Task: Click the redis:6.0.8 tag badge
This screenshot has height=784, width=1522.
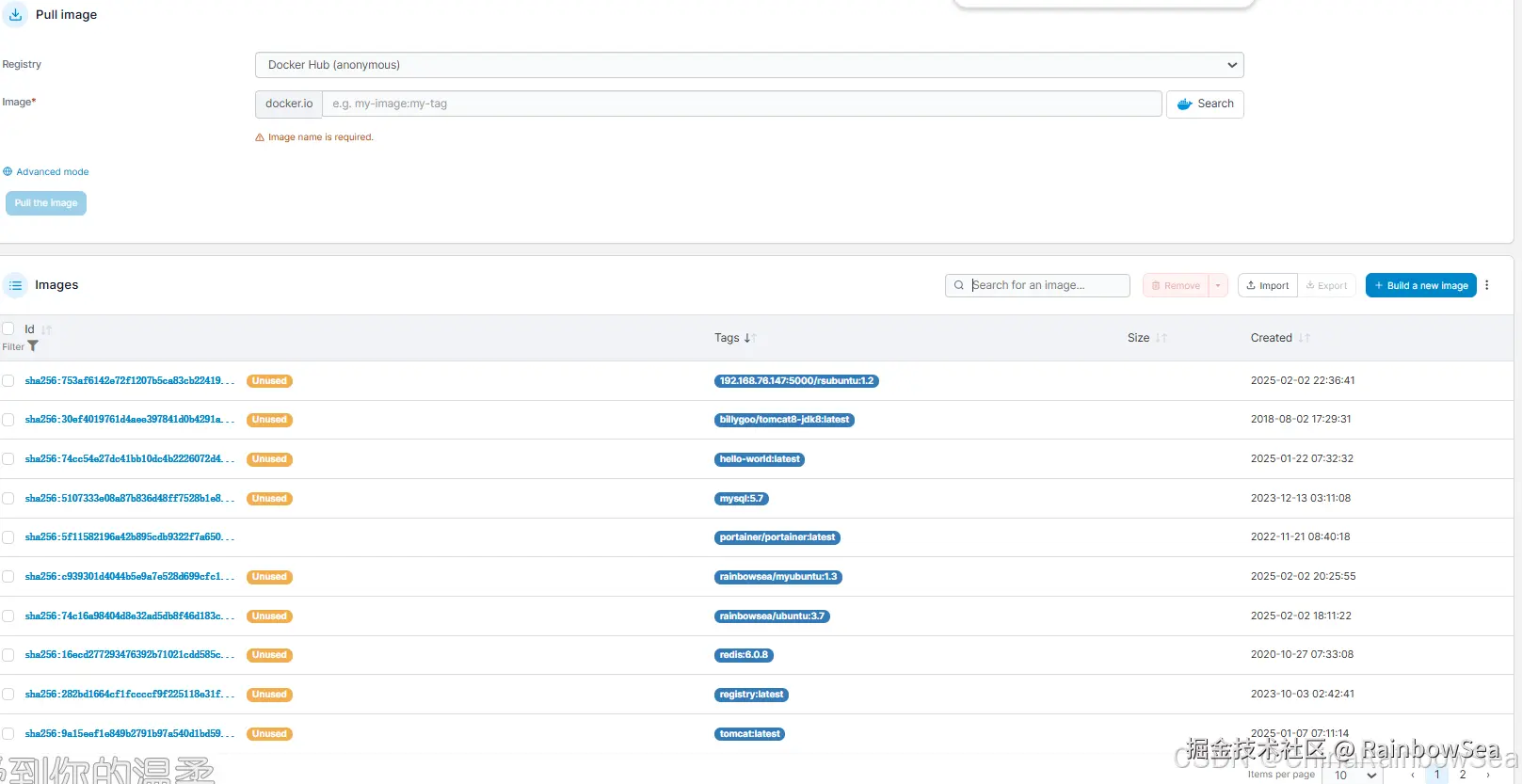Action: (744, 655)
